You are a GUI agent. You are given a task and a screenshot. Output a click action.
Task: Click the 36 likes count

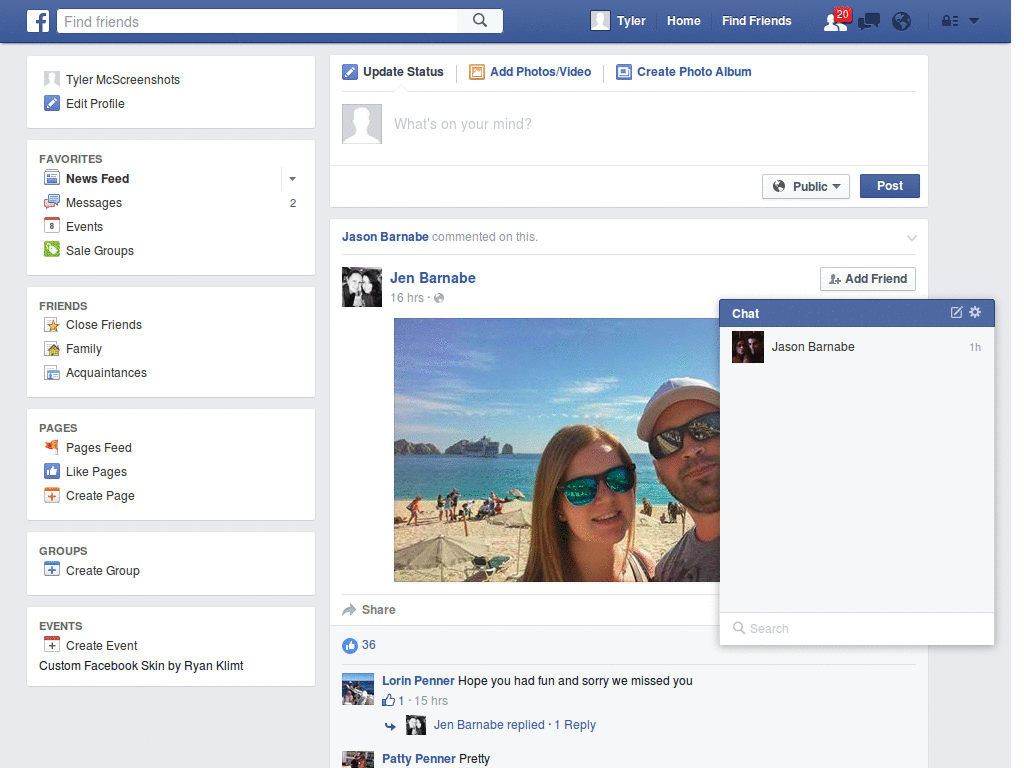[369, 645]
